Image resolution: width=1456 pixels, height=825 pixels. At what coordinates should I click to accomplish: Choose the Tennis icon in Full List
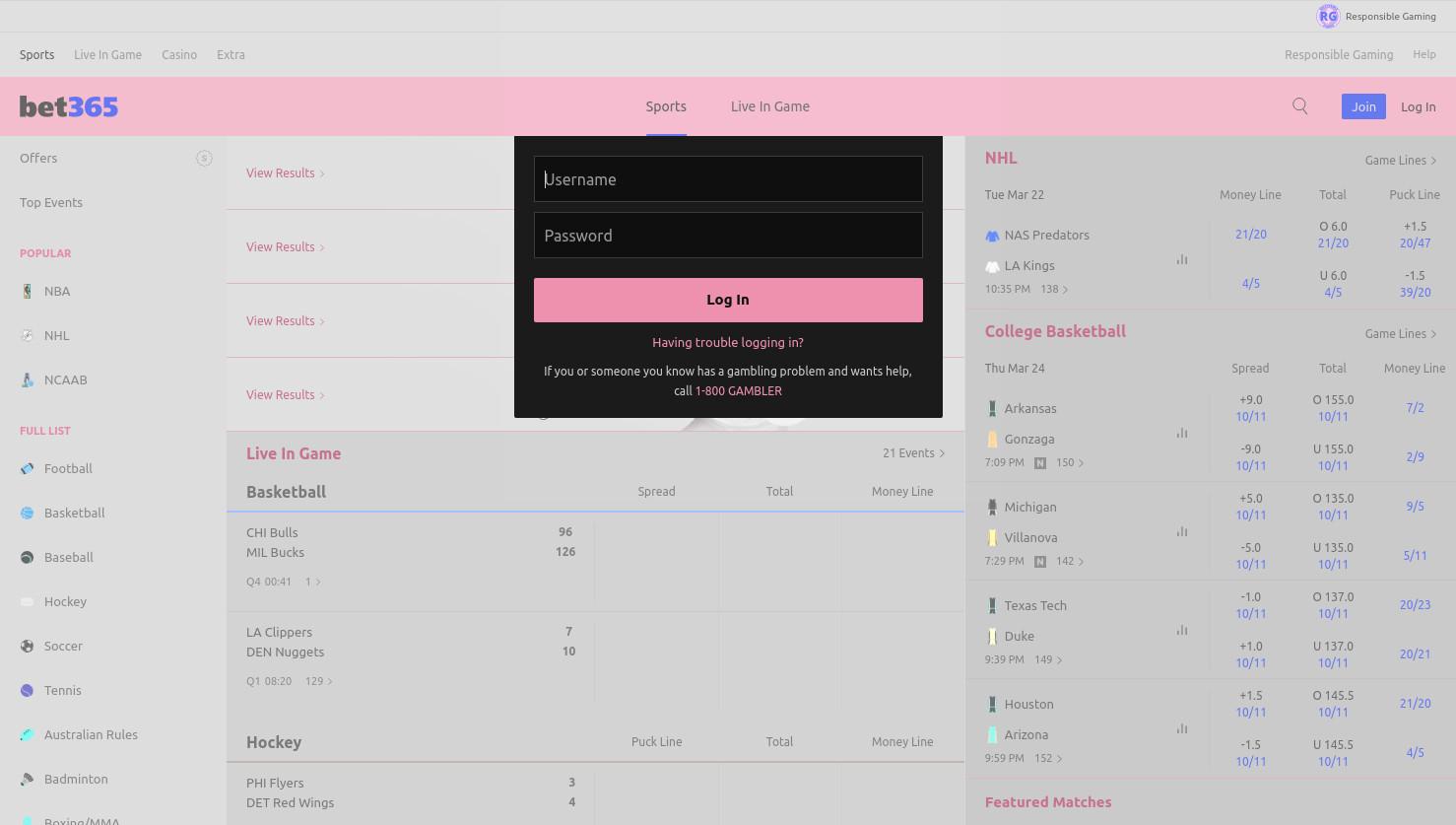click(x=28, y=690)
